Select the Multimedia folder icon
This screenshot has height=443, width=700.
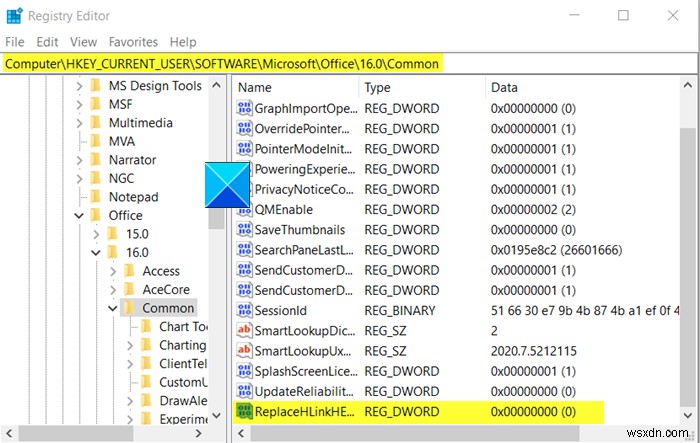[x=95, y=122]
